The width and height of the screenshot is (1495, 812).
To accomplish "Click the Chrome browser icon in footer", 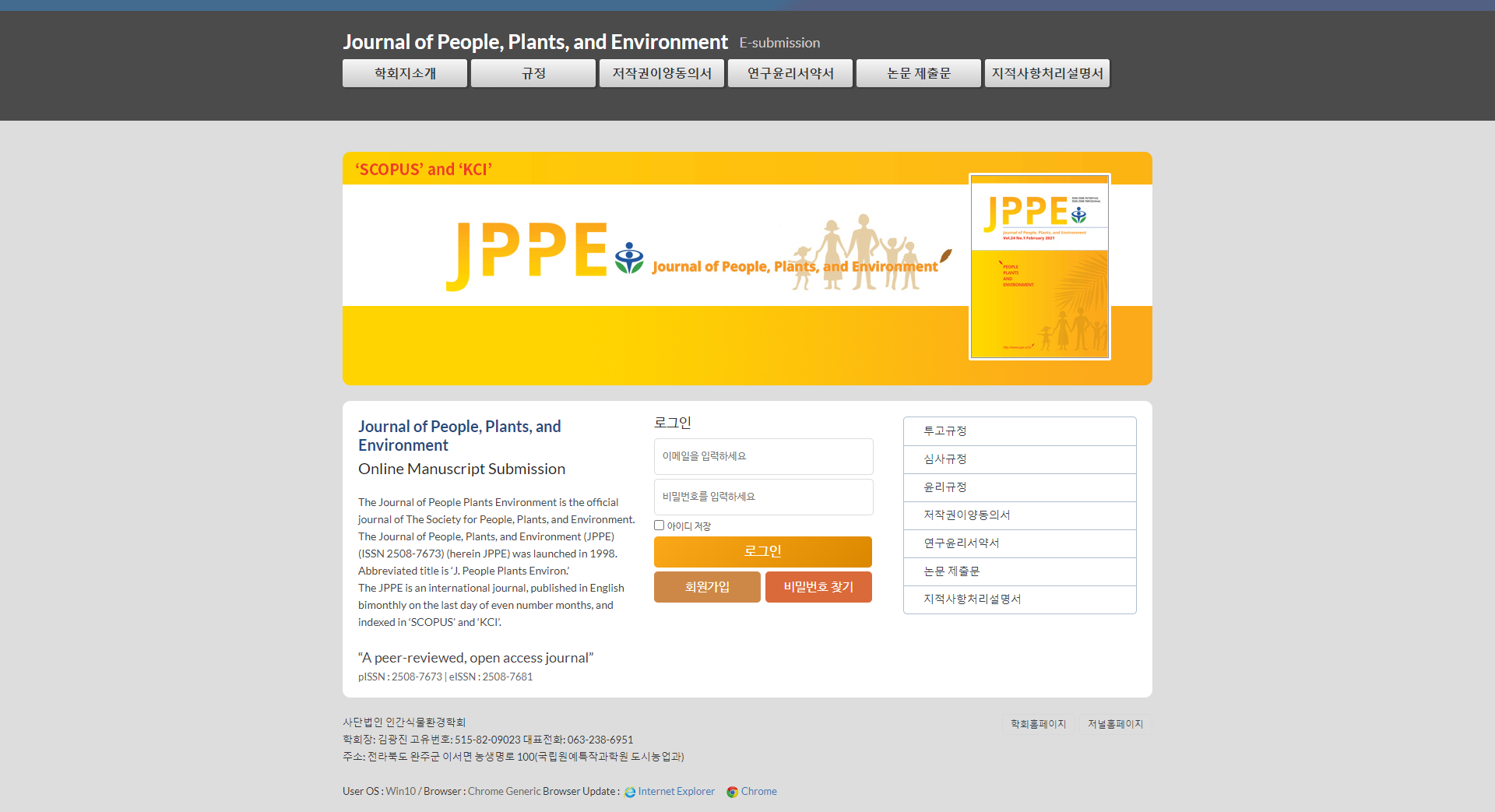I will tap(732, 792).
